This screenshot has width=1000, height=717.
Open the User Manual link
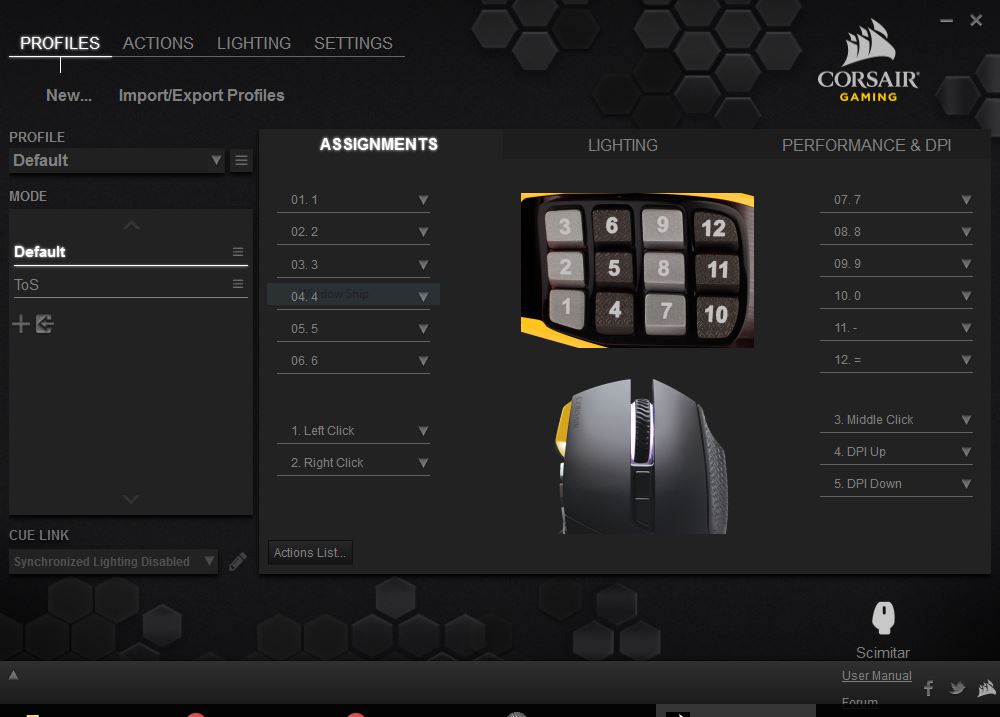click(876, 675)
